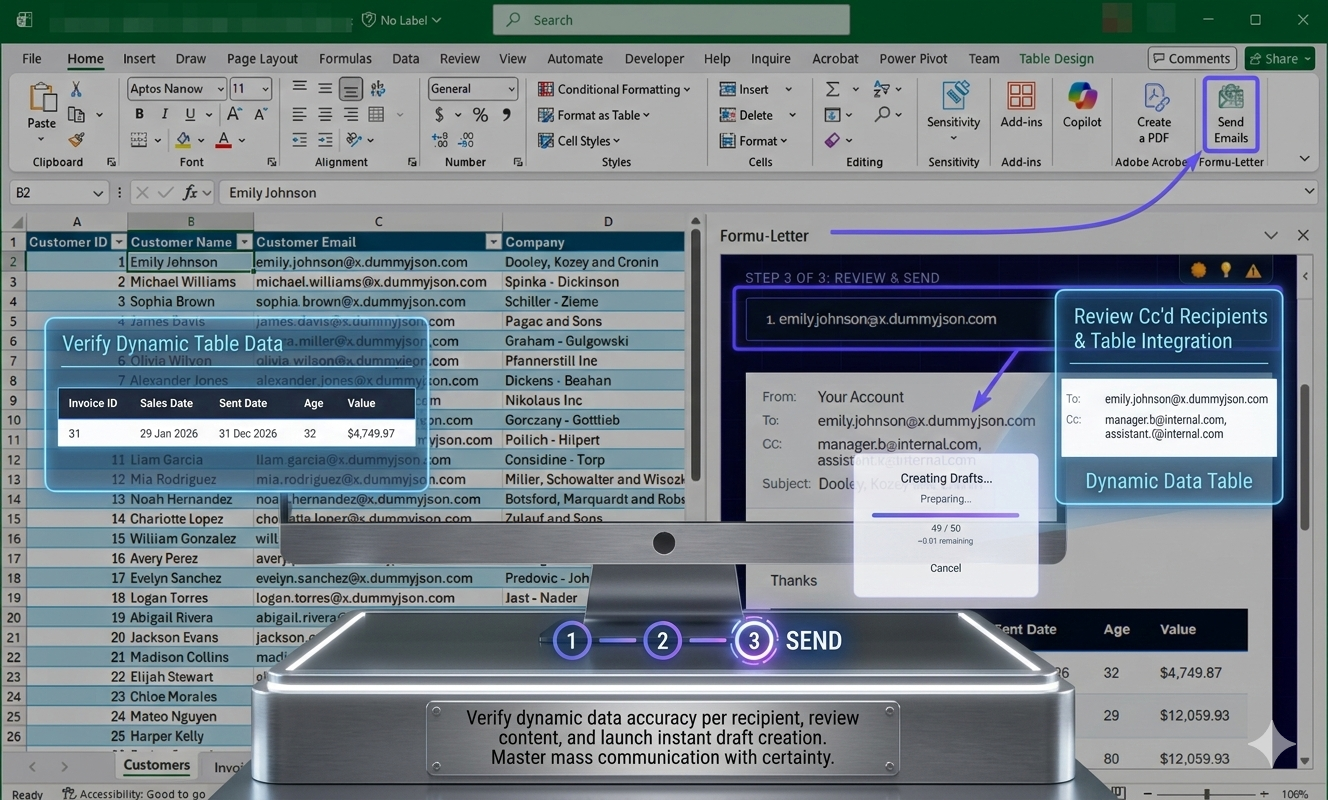
Task: Toggle Bold formatting in the Font group
Action: tap(138, 114)
